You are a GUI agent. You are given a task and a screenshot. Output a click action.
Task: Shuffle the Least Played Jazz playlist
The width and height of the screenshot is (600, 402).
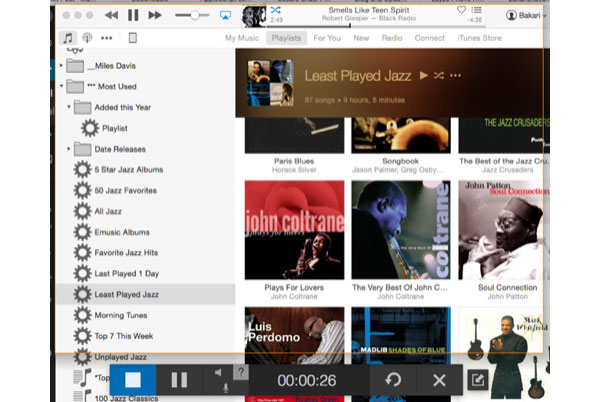pos(439,75)
